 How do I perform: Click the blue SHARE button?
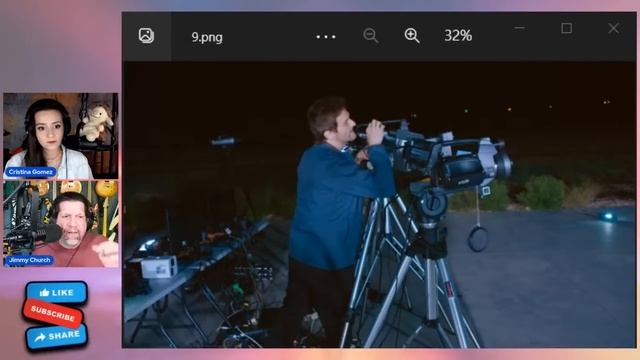coord(57,337)
